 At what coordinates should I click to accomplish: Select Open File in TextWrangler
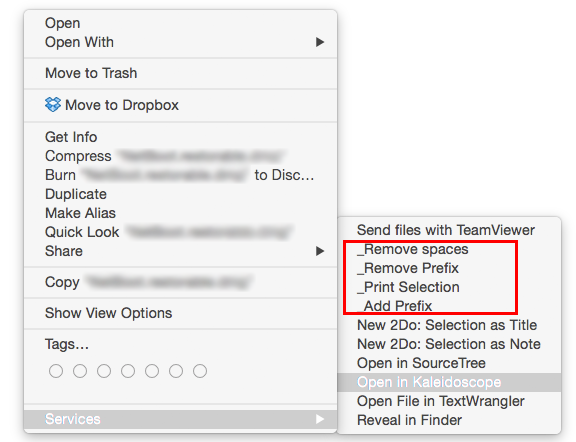click(x=440, y=401)
